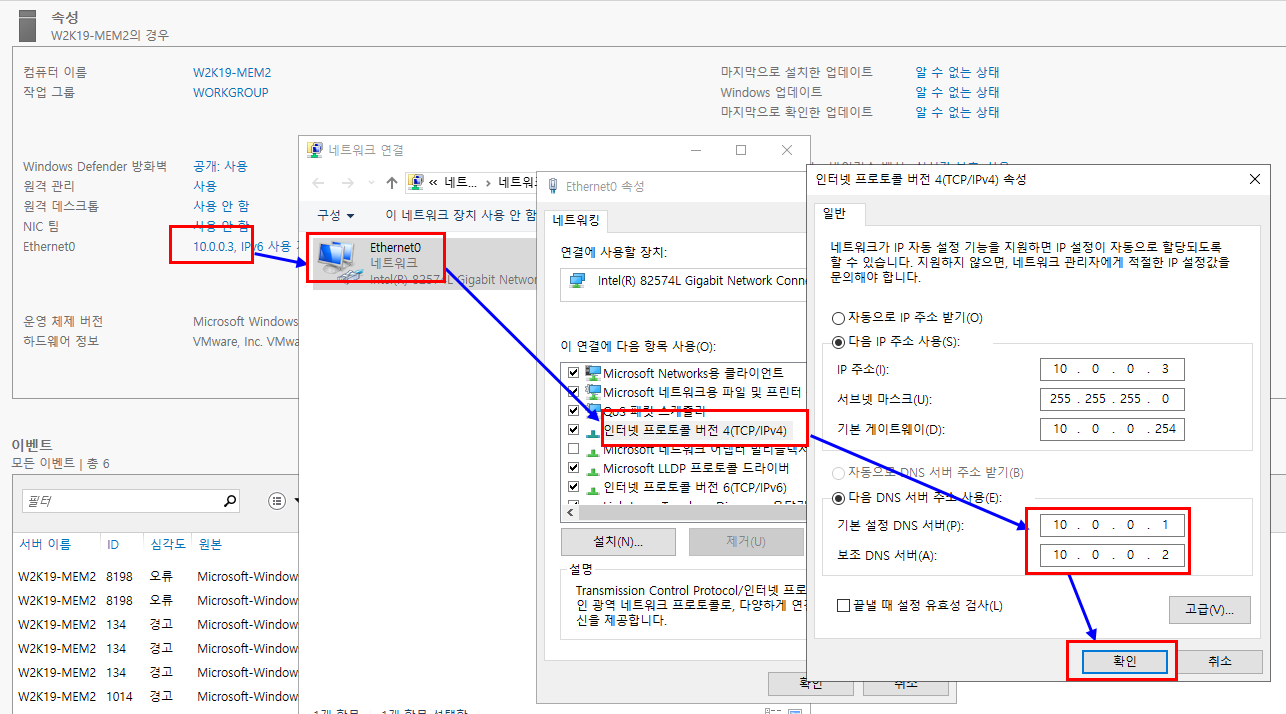The height and width of the screenshot is (714, 1286).
Task: Click the Intel 82574L adapter icon
Action: tap(577, 281)
